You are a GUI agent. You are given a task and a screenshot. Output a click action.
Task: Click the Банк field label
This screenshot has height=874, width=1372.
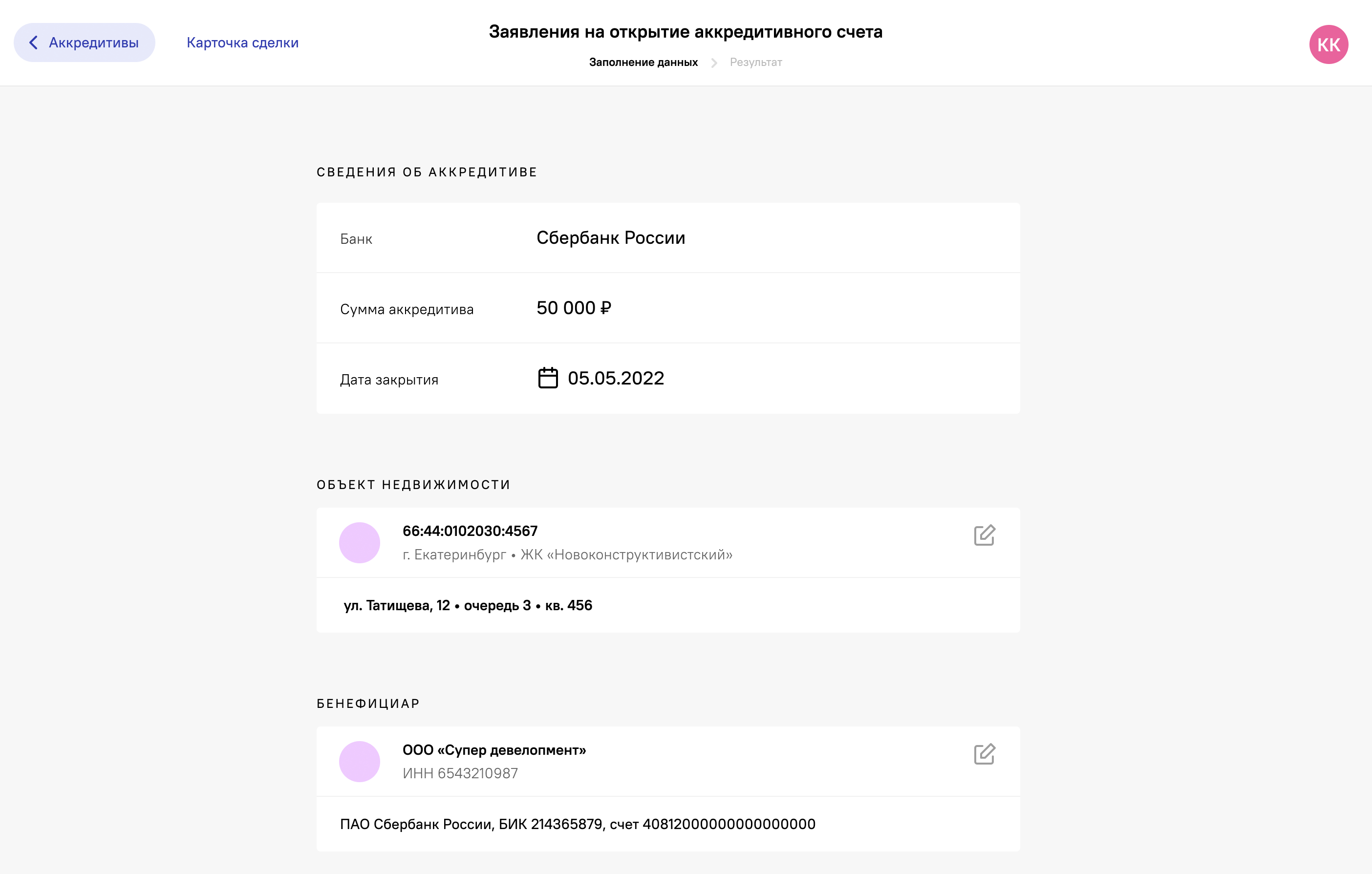(x=356, y=239)
